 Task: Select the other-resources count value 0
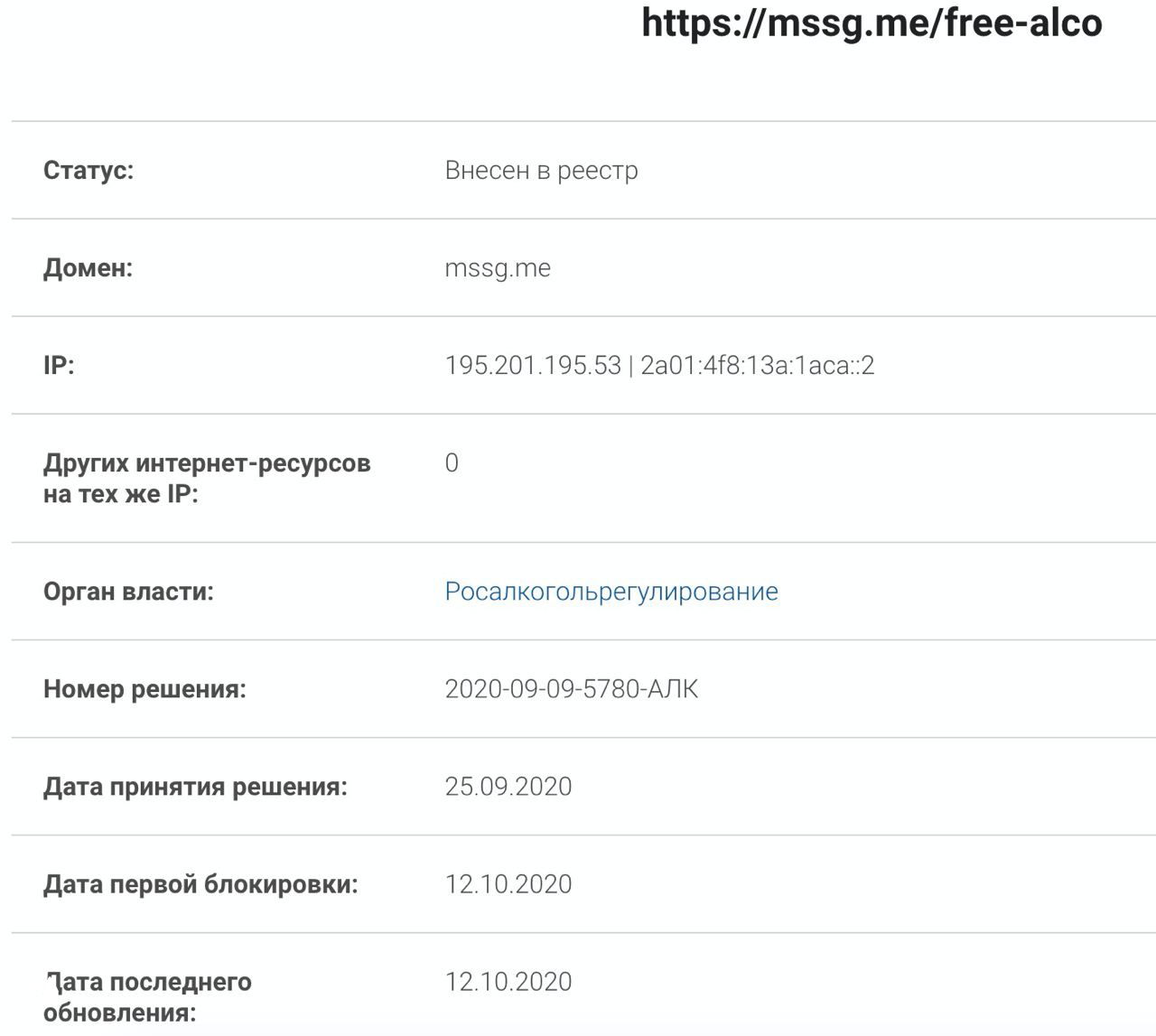[452, 462]
